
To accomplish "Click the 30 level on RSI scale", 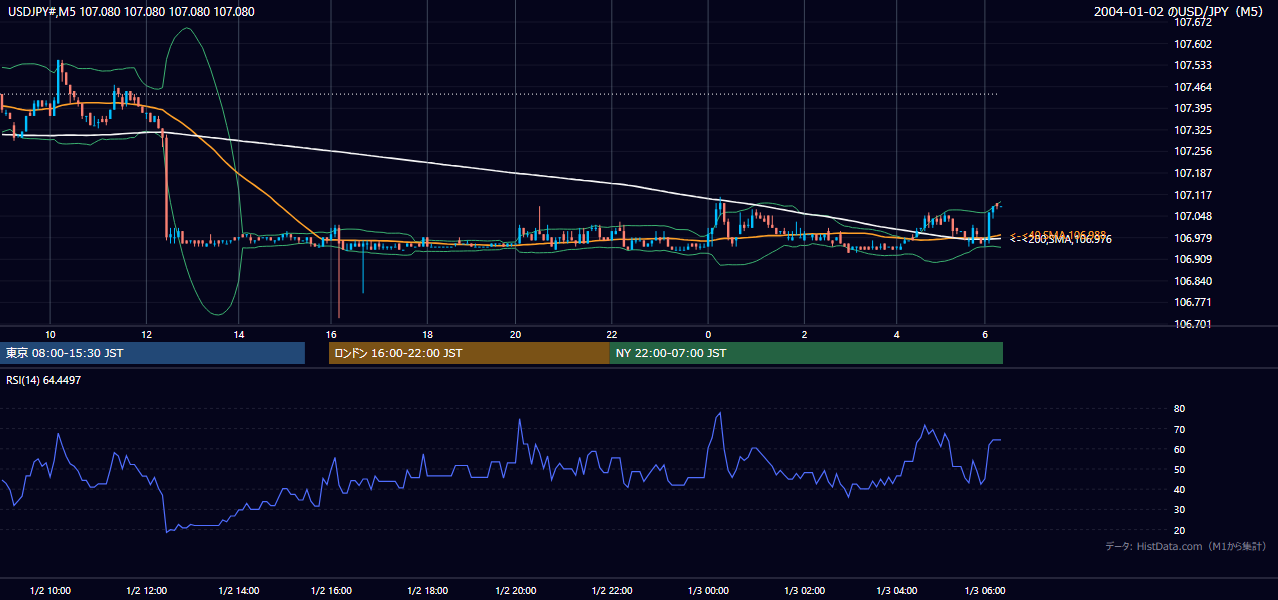I will click(x=1179, y=509).
